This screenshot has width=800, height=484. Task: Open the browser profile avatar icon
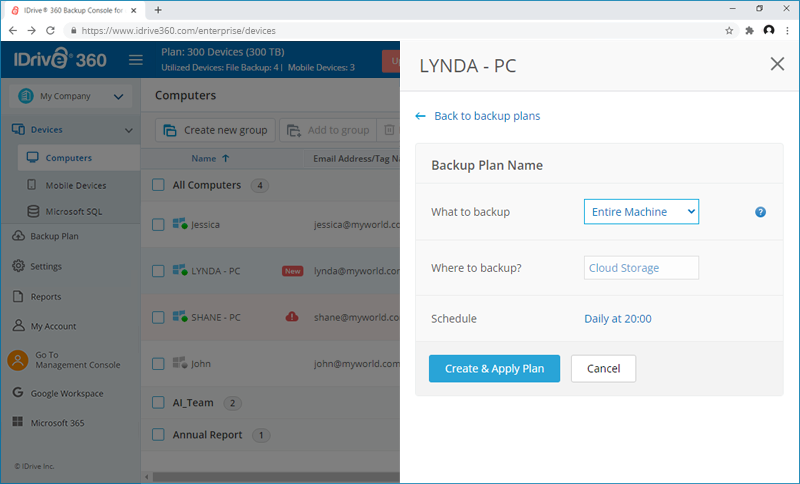coord(769,30)
